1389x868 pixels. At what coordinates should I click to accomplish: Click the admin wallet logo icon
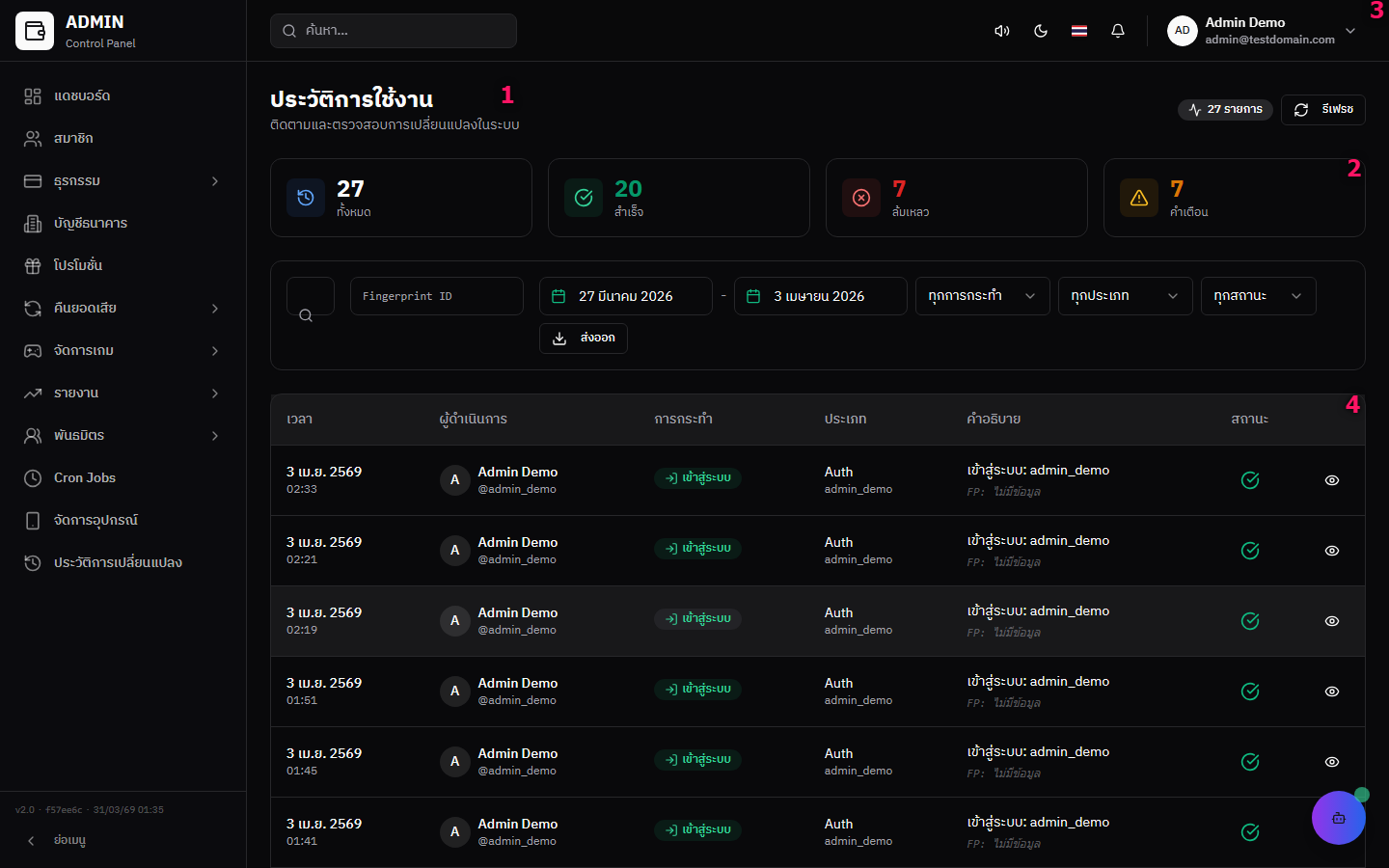35,31
